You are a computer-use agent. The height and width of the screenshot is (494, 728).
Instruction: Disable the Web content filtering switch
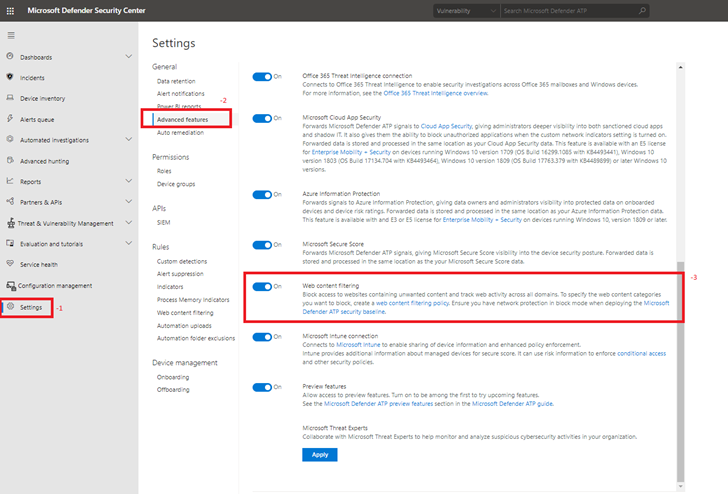[262, 286]
